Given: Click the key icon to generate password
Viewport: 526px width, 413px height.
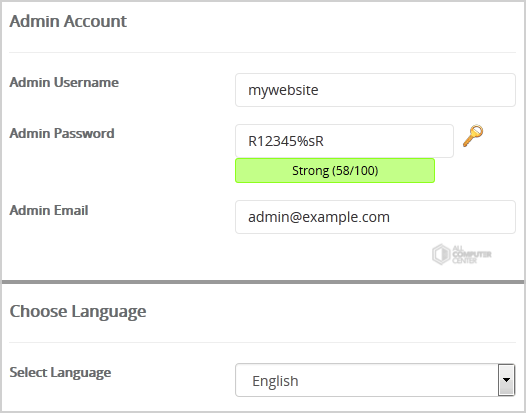Looking at the screenshot, I should (x=473, y=136).
